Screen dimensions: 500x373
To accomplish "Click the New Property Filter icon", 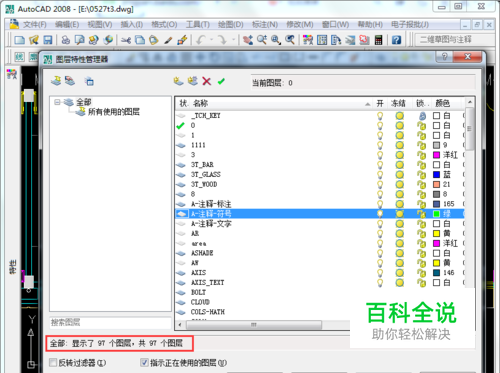I will coord(56,81).
